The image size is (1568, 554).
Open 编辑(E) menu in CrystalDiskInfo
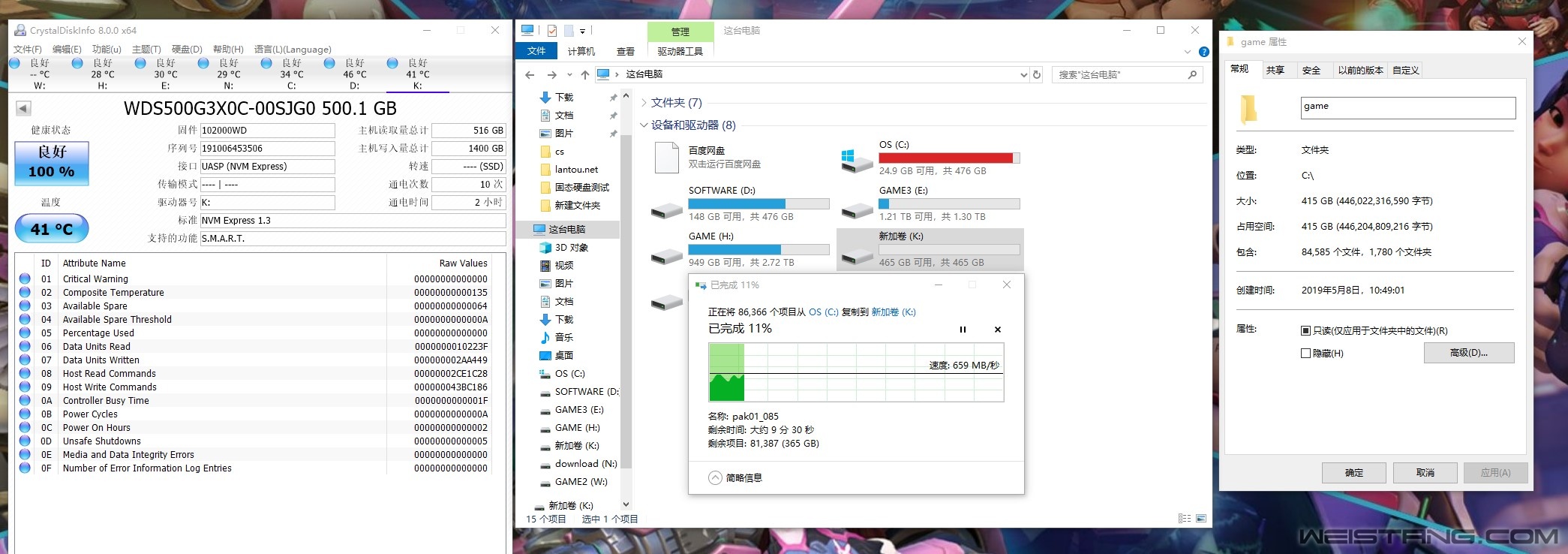[x=67, y=50]
